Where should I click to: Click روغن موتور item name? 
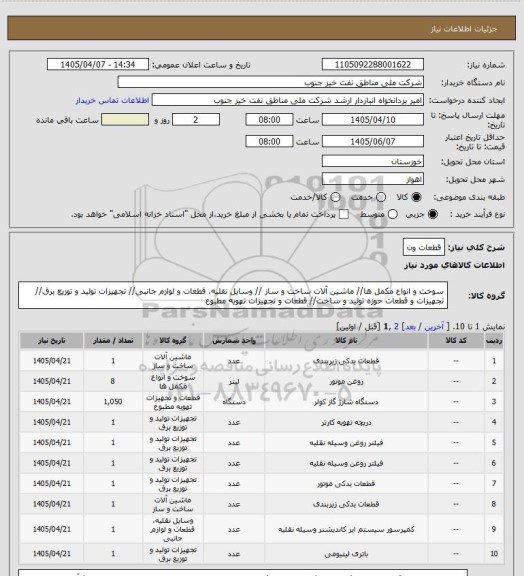[x=346, y=382]
